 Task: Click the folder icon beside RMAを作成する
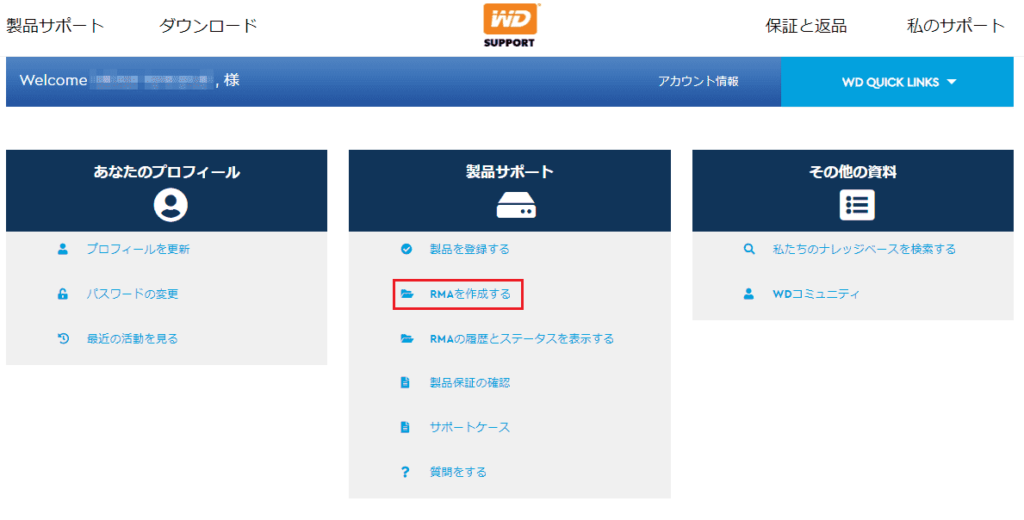click(x=407, y=294)
